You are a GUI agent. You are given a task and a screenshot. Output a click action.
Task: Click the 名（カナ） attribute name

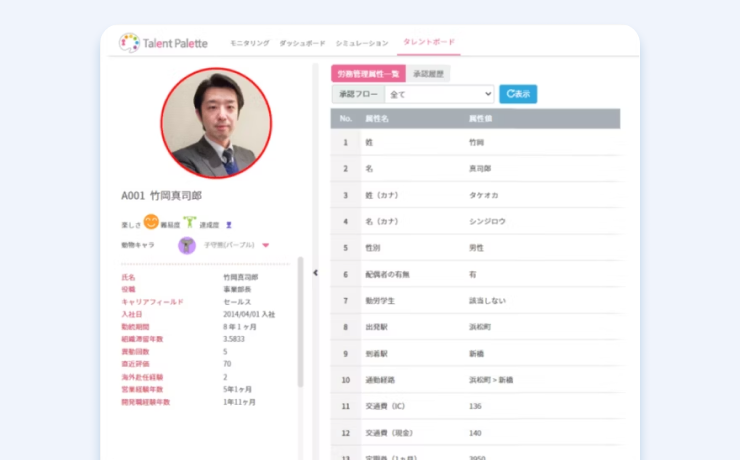click(382, 222)
